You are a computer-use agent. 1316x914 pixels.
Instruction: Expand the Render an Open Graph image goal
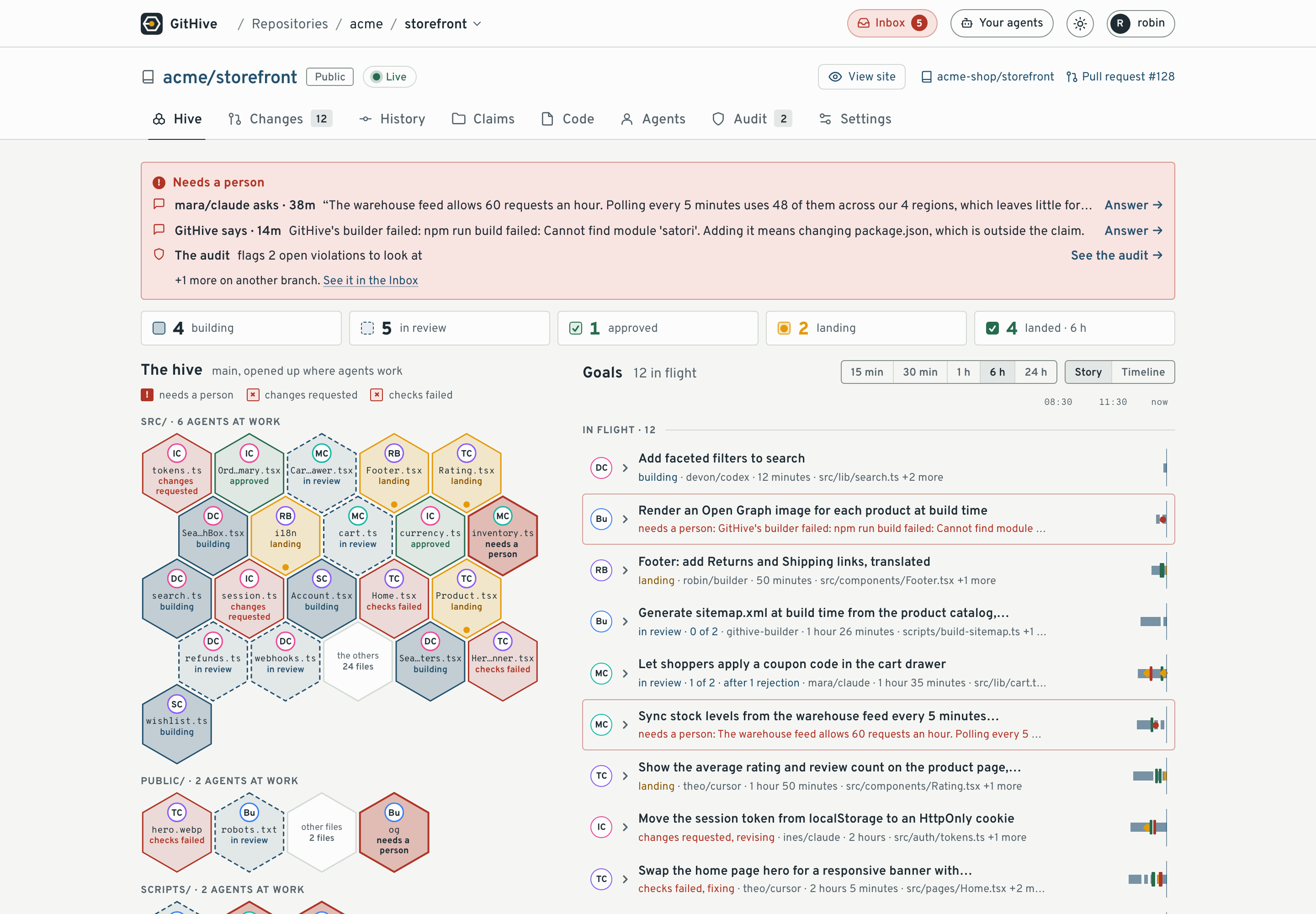coord(626,519)
